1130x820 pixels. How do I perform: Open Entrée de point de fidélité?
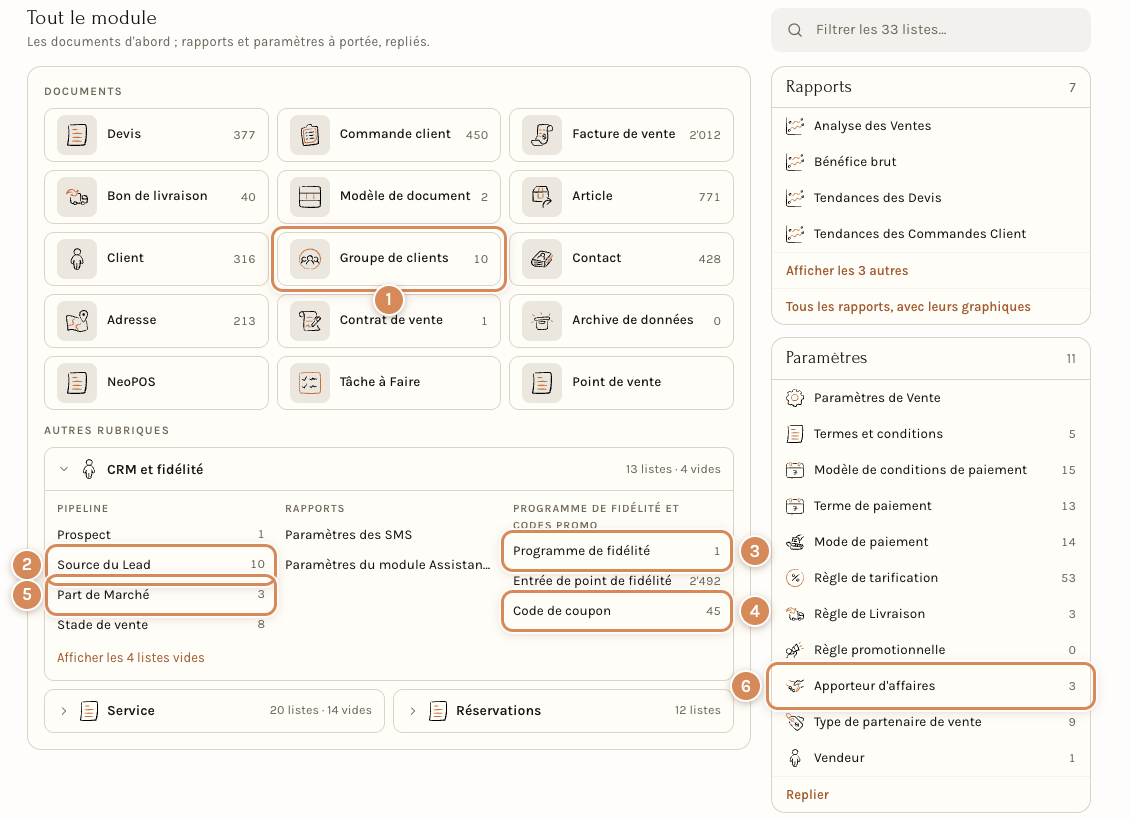(x=616, y=581)
